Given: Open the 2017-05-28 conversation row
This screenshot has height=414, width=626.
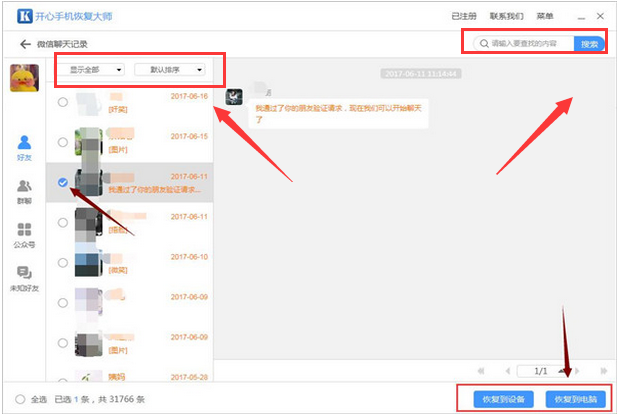Looking at the screenshot, I should [130, 376].
